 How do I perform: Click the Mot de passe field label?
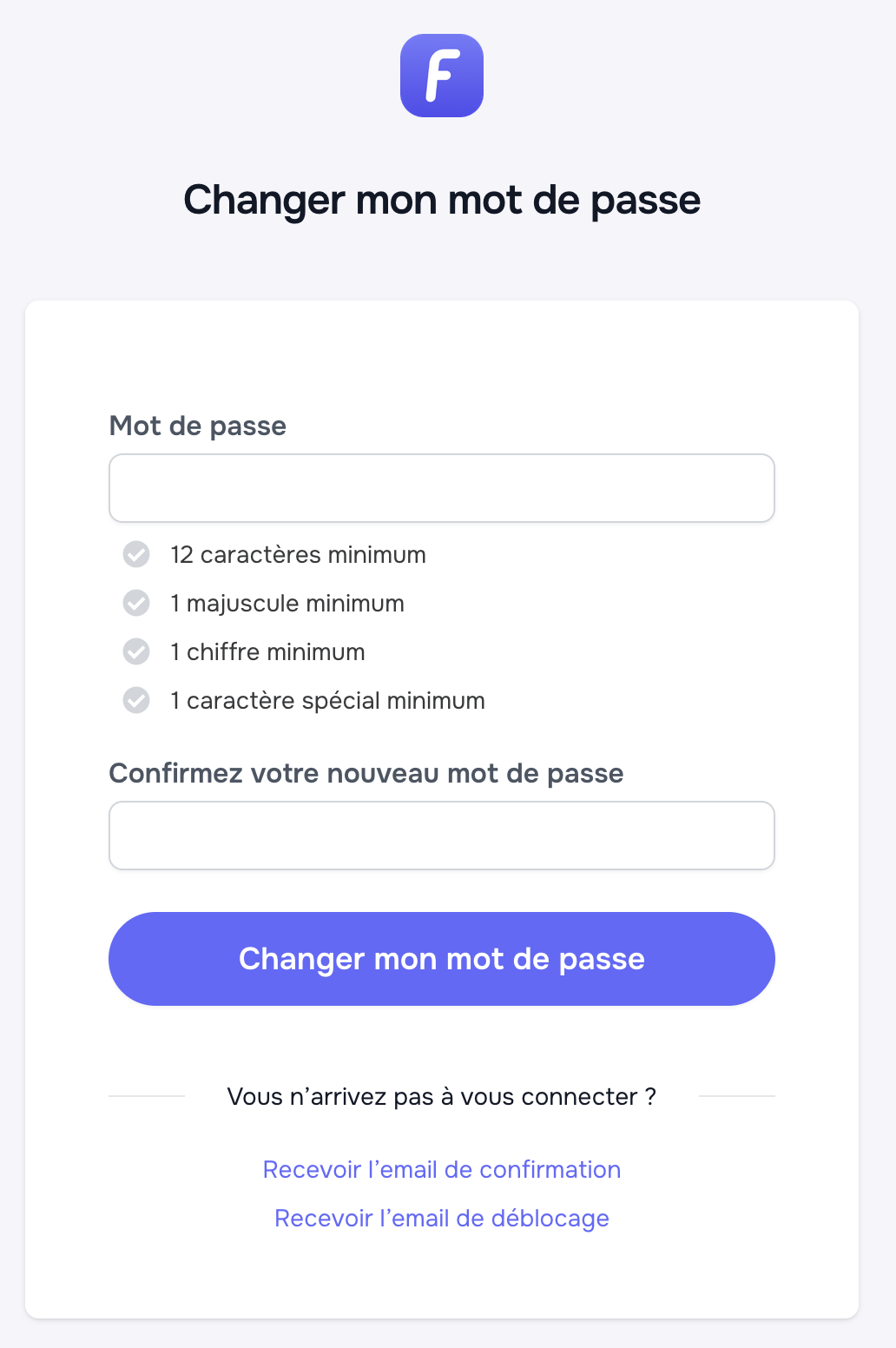(x=197, y=426)
